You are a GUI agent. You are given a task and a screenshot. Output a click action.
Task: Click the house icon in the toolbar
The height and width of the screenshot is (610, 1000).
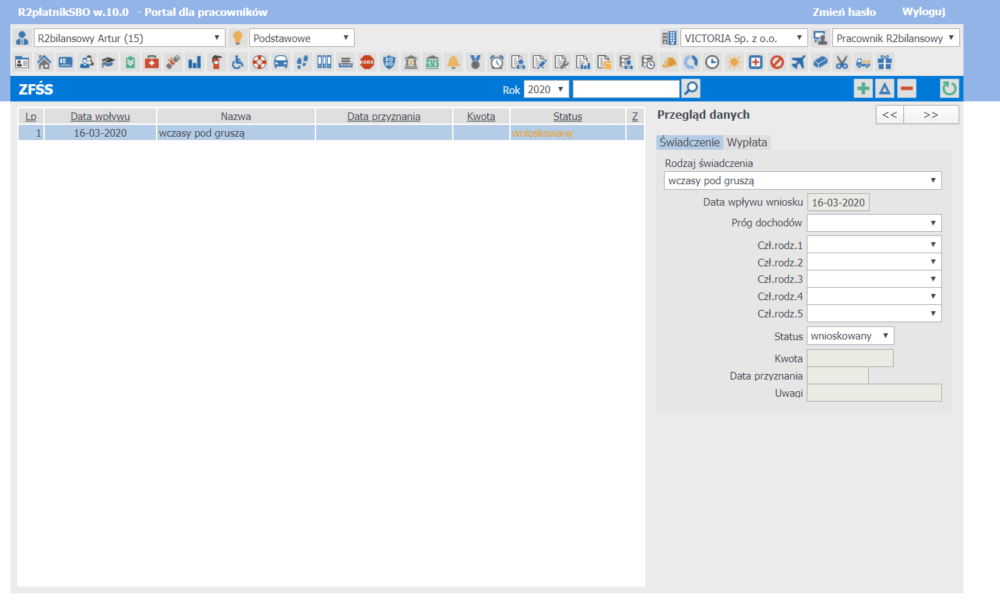[43, 62]
